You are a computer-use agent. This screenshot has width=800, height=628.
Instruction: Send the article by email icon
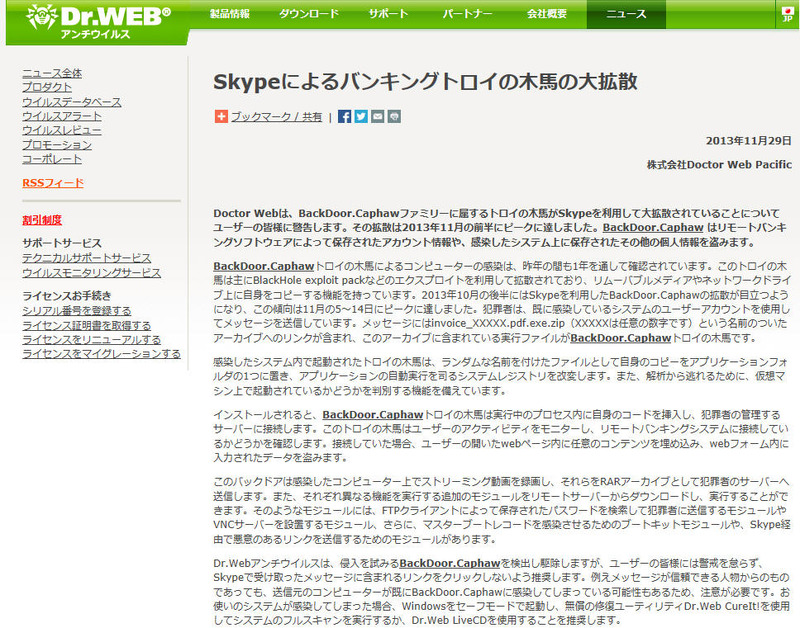point(377,116)
